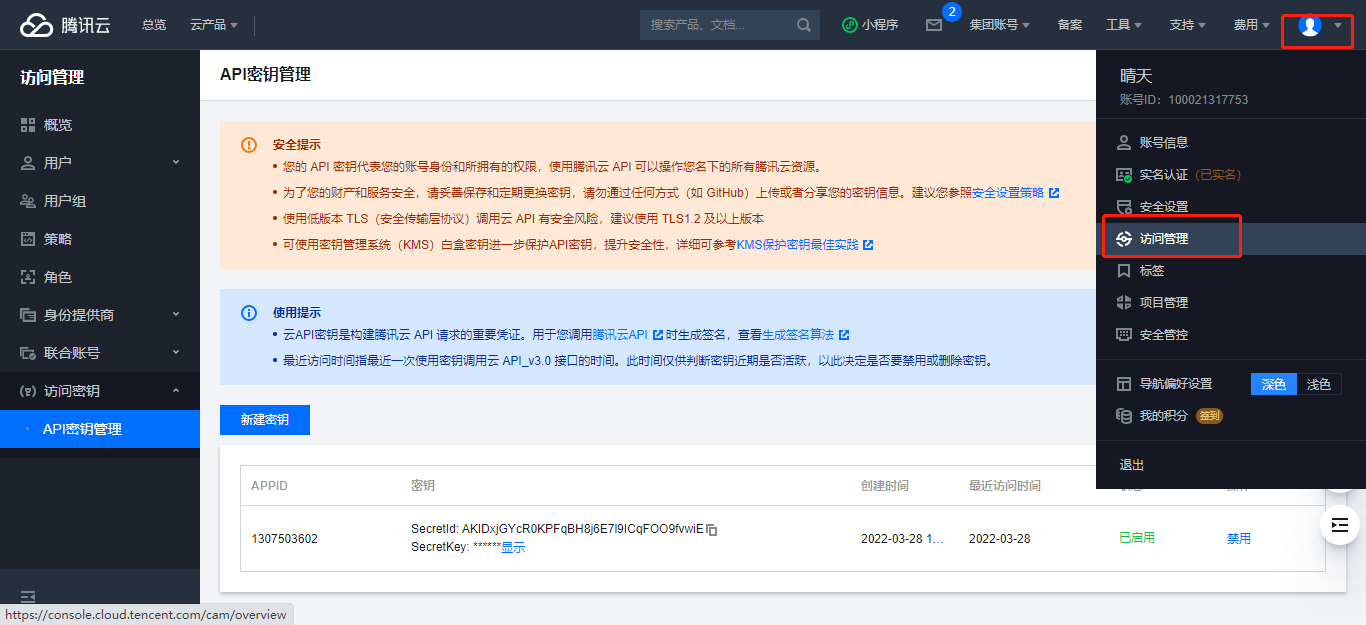Screen dimensions: 1366x625
Task: Collapse the sidebar using bottom-left icon
Action: (28, 597)
